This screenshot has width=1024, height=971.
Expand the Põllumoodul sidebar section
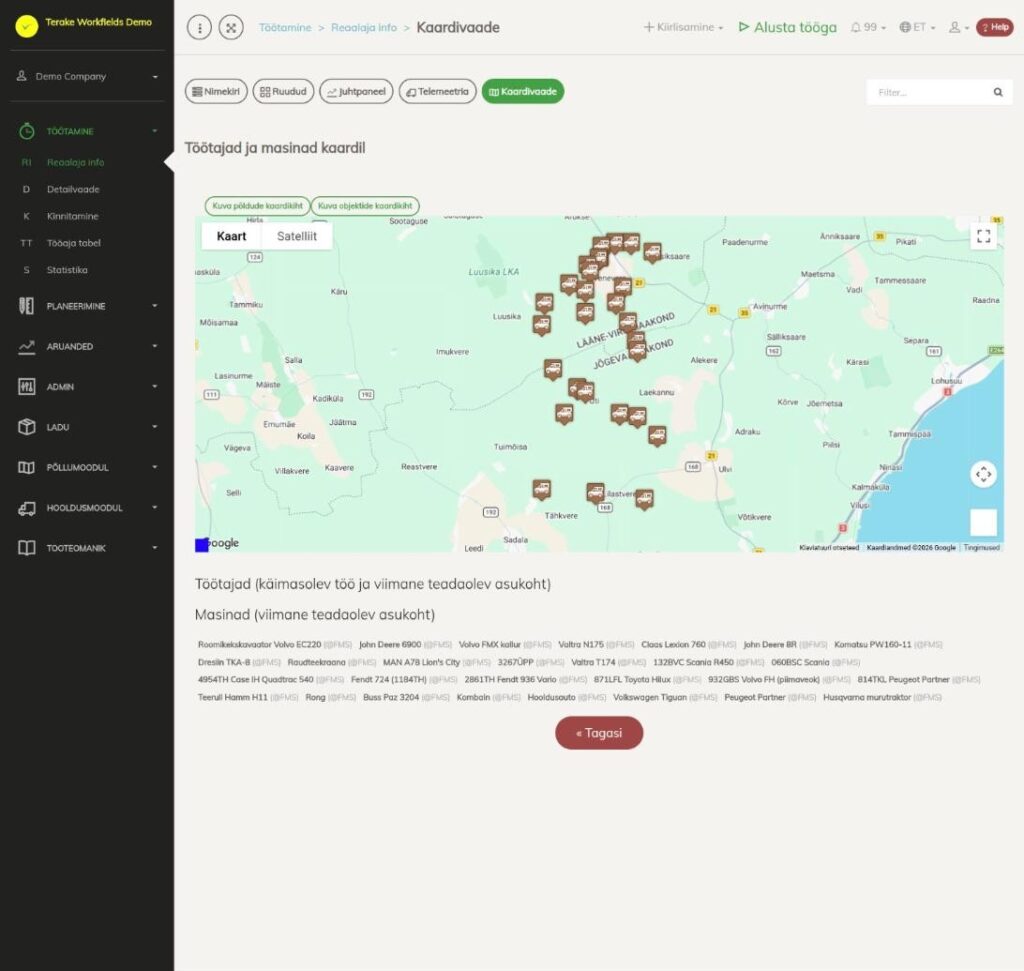click(x=88, y=468)
